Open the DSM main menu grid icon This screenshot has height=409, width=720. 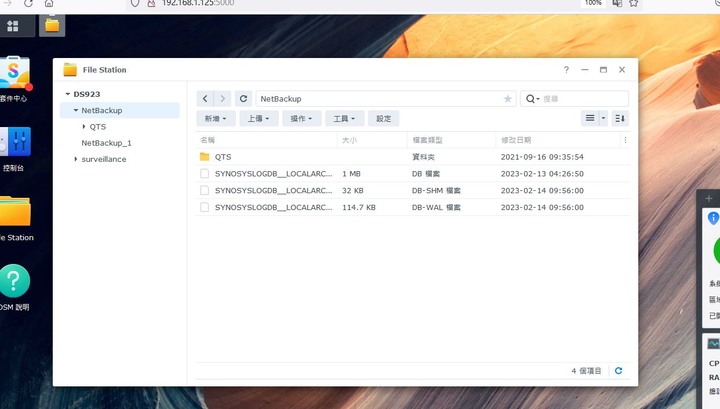[x=13, y=26]
